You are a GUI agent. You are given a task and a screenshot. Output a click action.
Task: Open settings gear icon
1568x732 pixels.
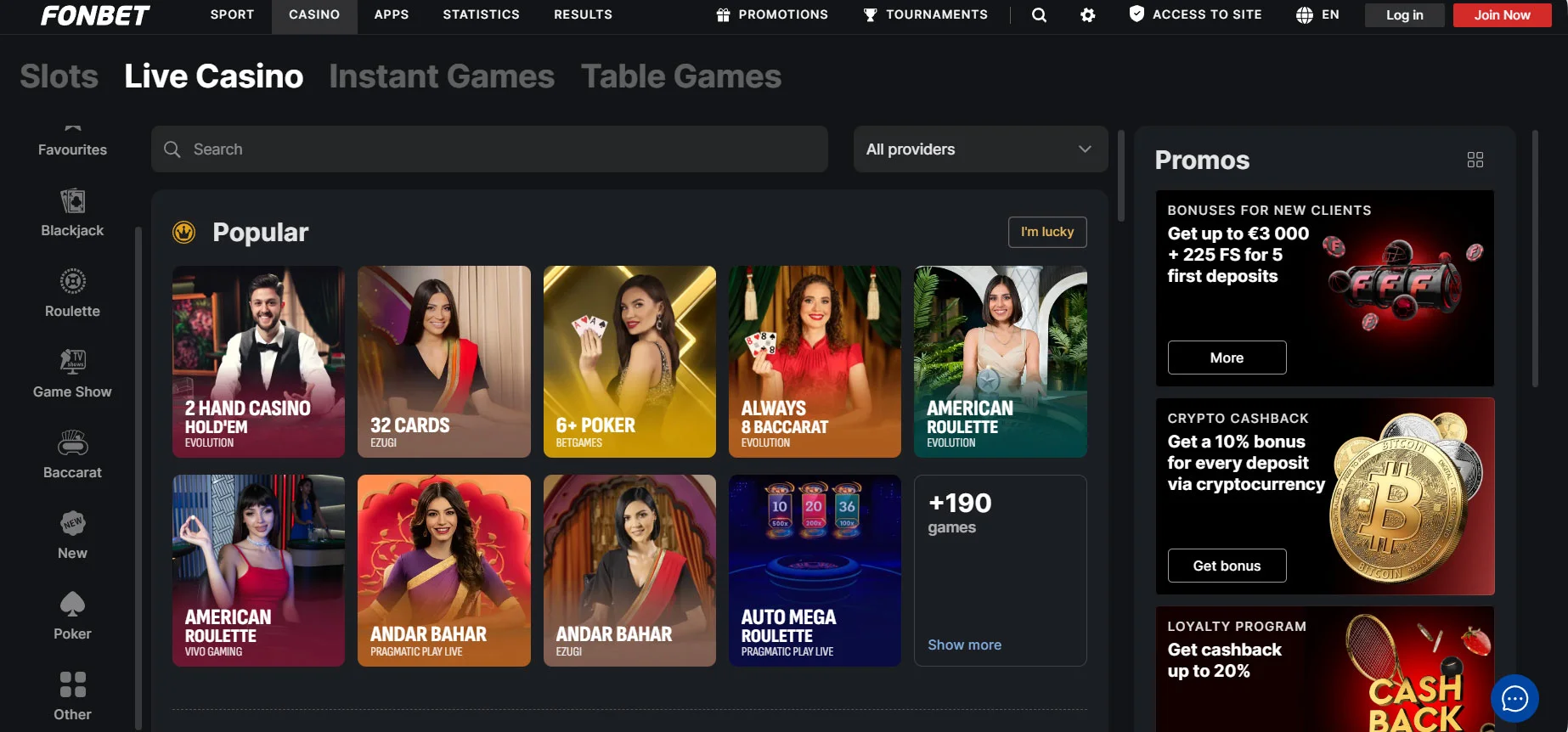[1087, 15]
